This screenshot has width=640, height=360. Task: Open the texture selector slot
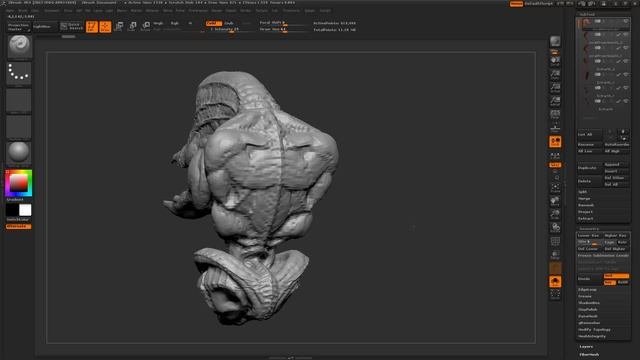pyautogui.click(x=19, y=127)
